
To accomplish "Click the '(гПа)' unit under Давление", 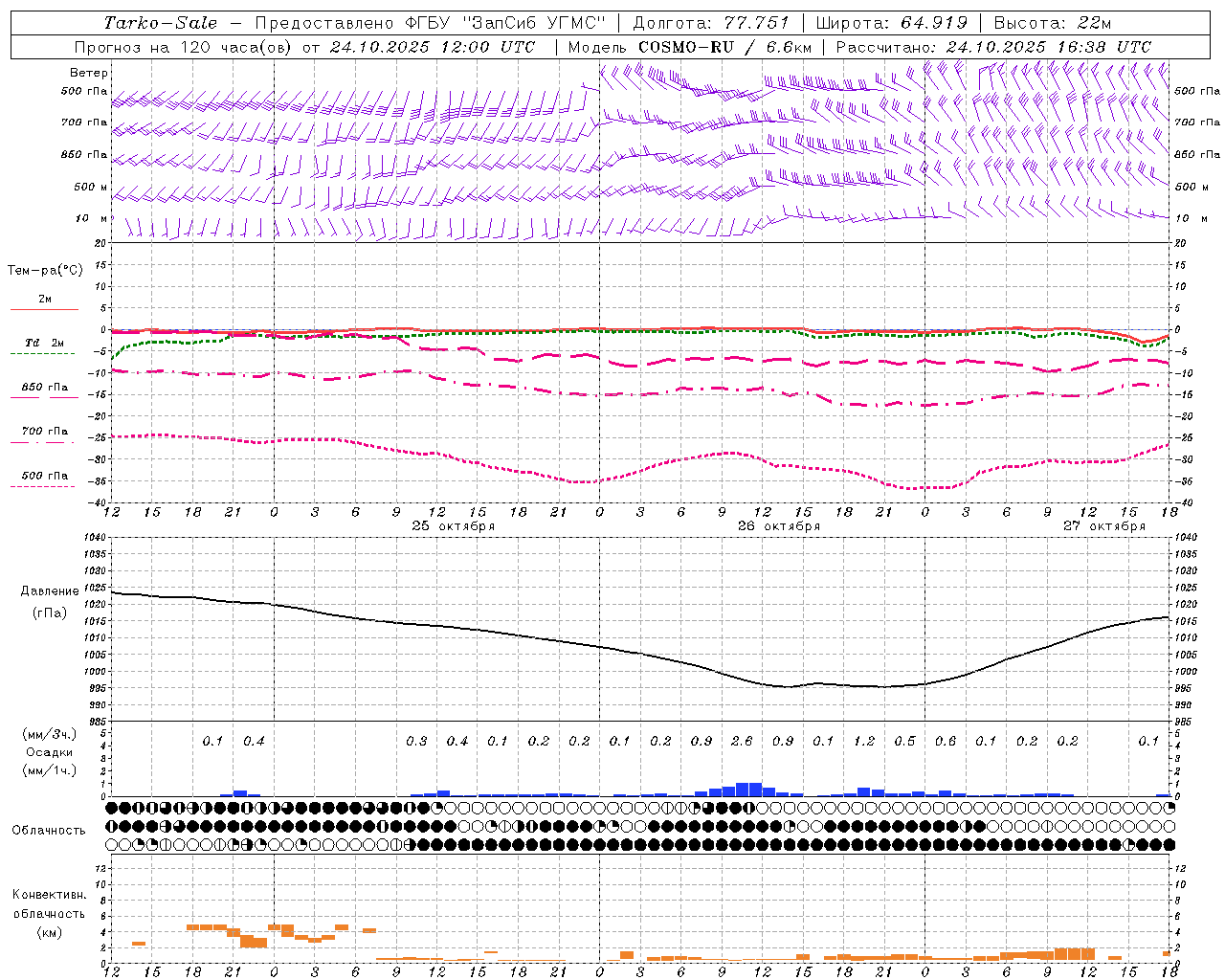I will pos(50,613).
